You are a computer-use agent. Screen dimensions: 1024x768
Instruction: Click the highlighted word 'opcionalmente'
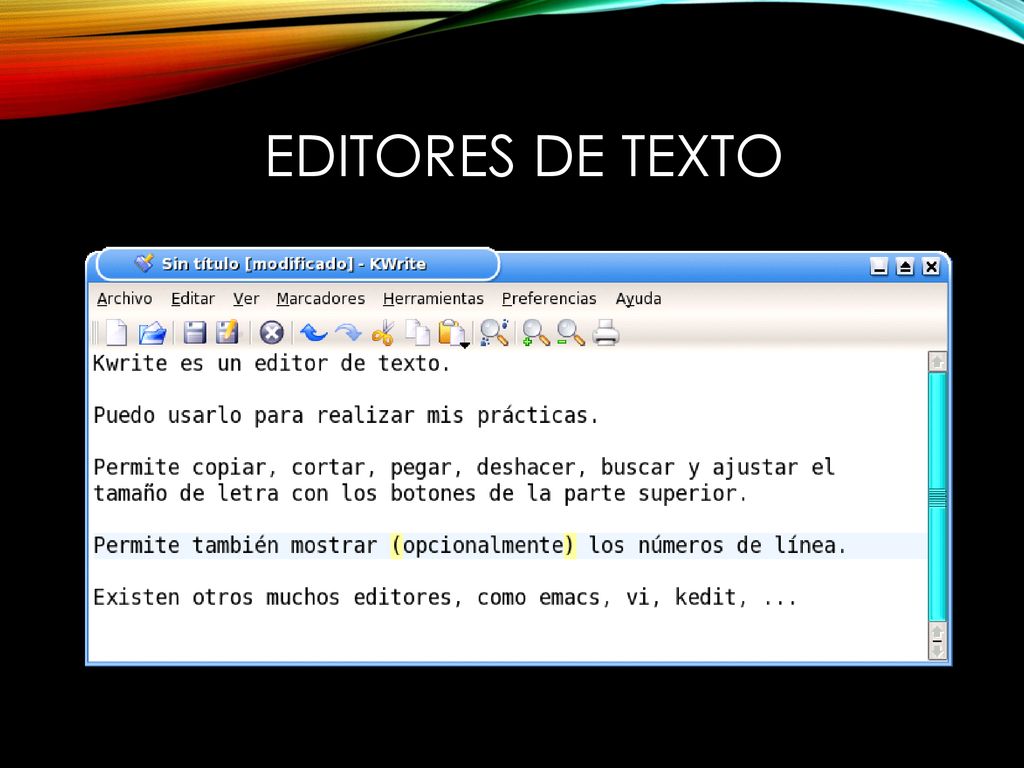[483, 545]
